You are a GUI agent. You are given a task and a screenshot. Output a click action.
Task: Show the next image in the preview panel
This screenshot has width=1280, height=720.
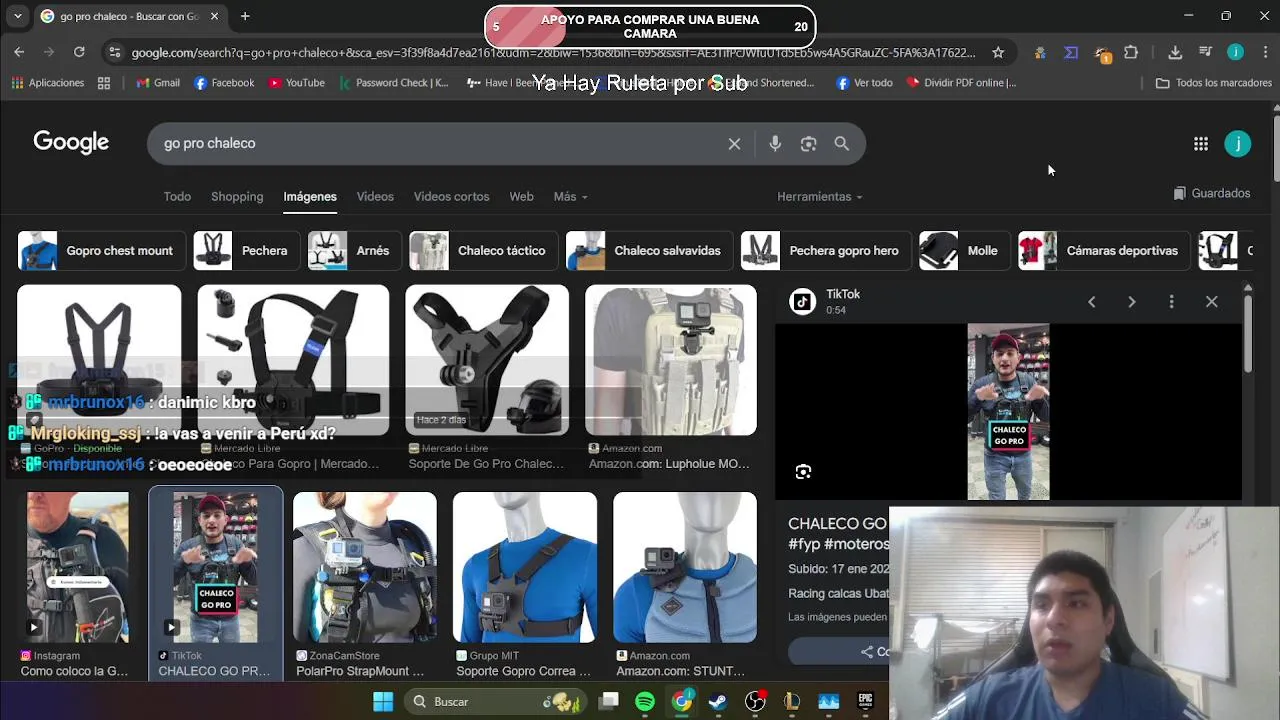[x=1131, y=302]
